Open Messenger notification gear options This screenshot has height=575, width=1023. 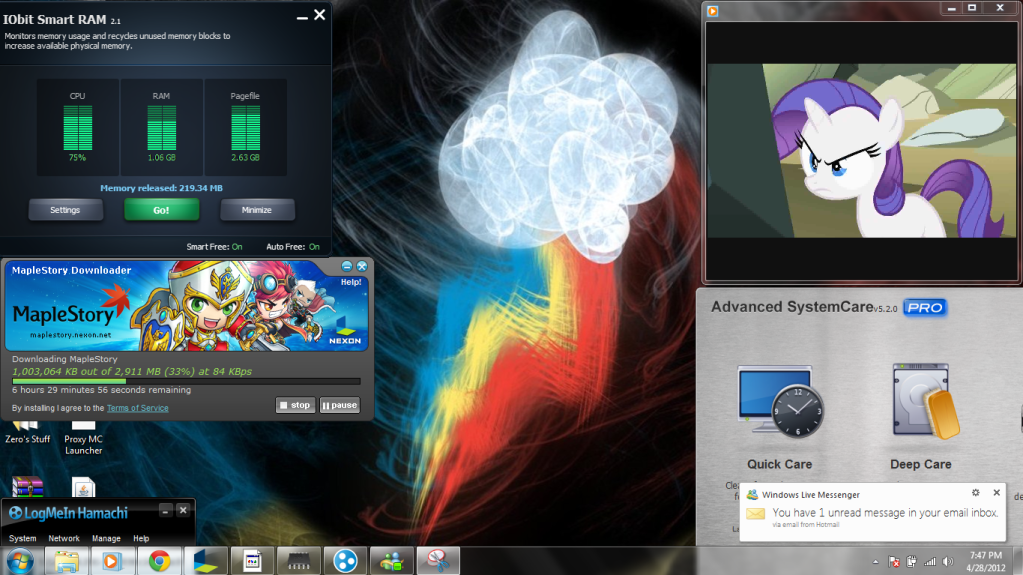(x=975, y=493)
